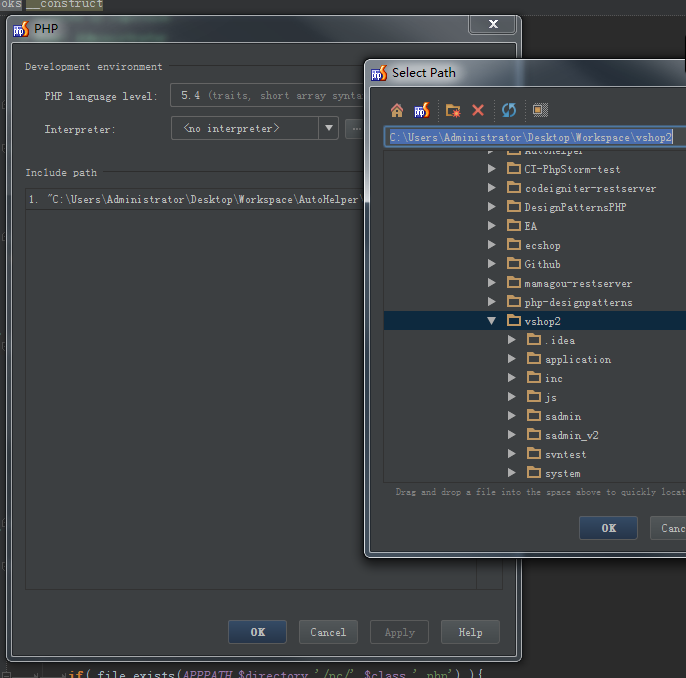
Task: Toggle the show hidden files icon
Action: pyautogui.click(x=540, y=110)
